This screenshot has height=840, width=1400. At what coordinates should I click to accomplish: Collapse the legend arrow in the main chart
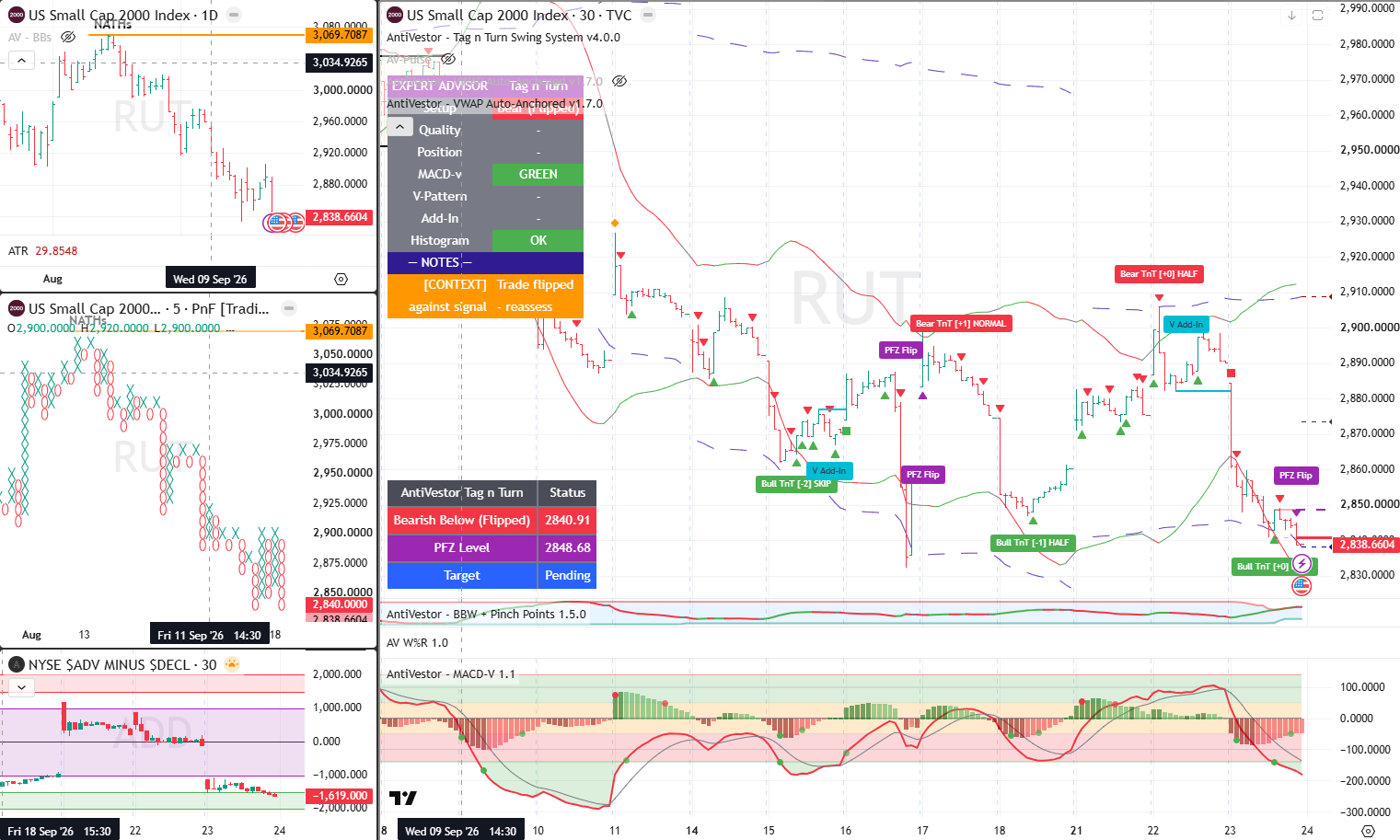tap(399, 128)
